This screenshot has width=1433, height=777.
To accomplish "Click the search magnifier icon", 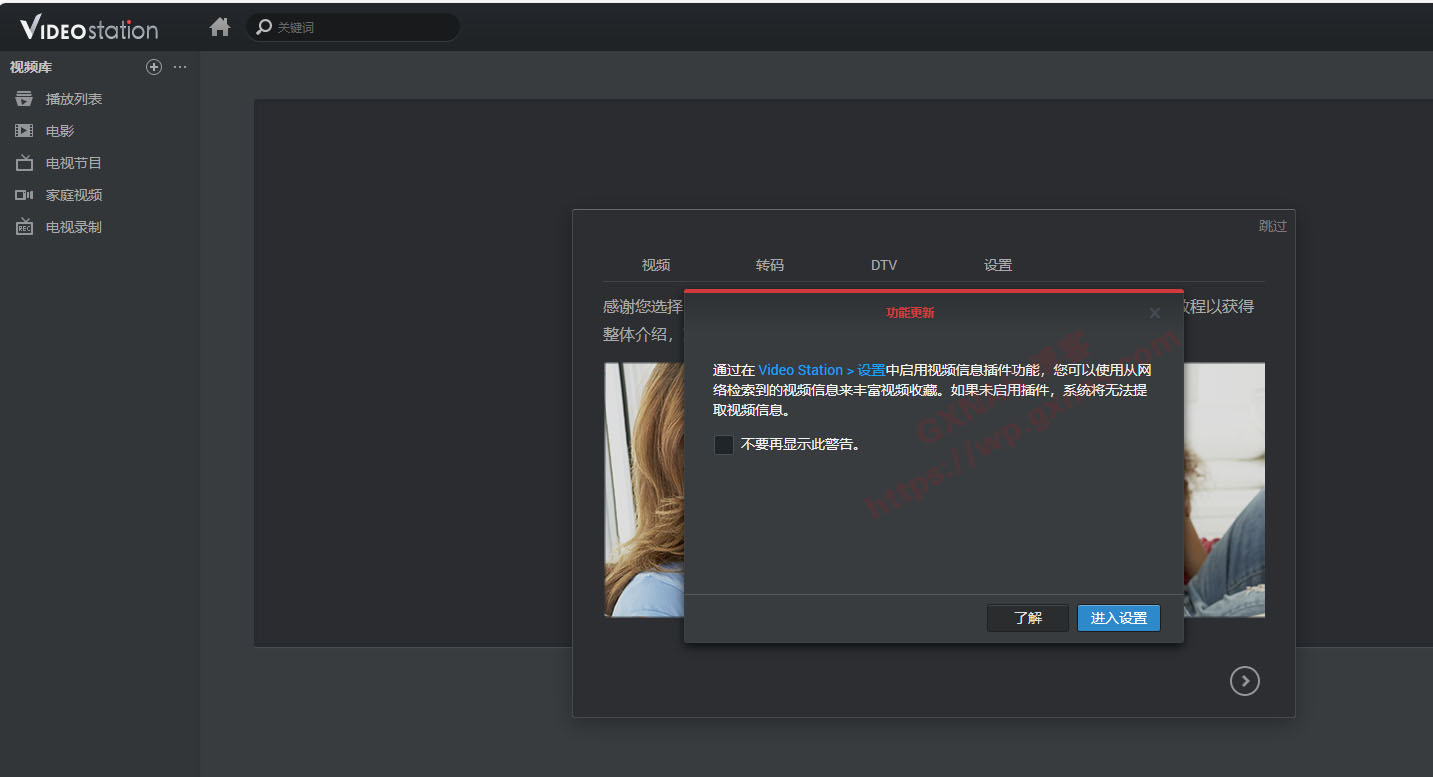I will click(264, 28).
